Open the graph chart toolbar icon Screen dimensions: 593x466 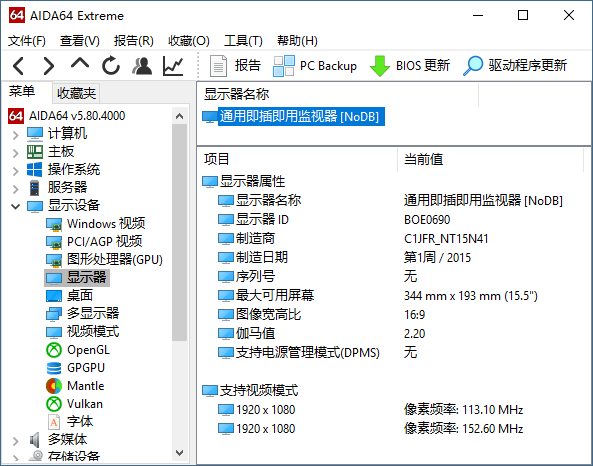click(x=173, y=66)
